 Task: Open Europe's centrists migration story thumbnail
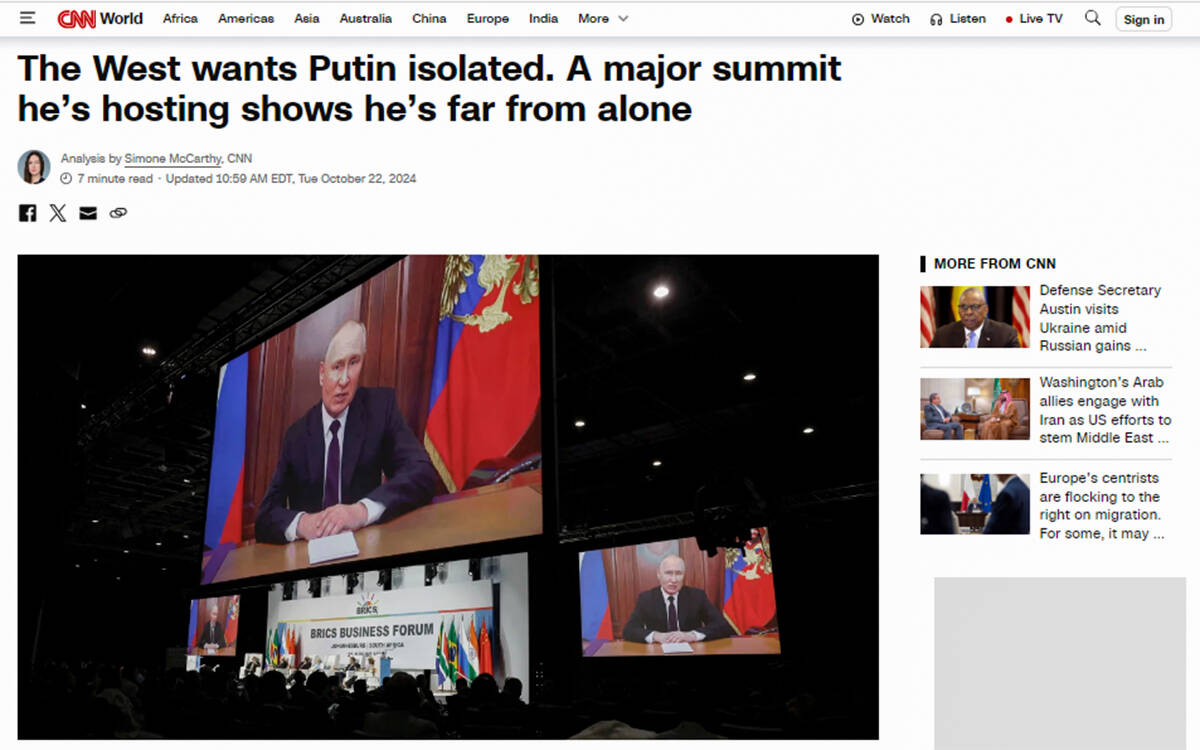[x=975, y=504]
